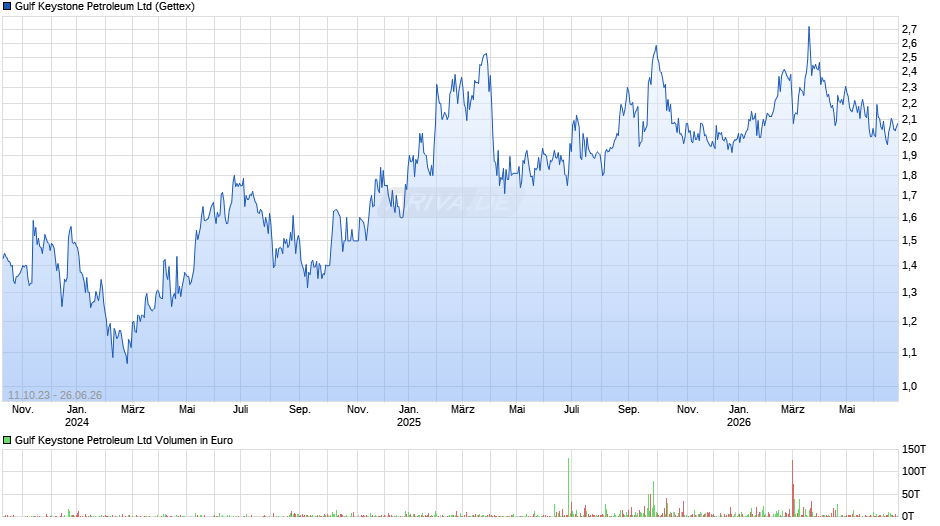Click the '2,6' price axis label
Image resolution: width=940 pixels, height=526 pixels.
[x=909, y=43]
